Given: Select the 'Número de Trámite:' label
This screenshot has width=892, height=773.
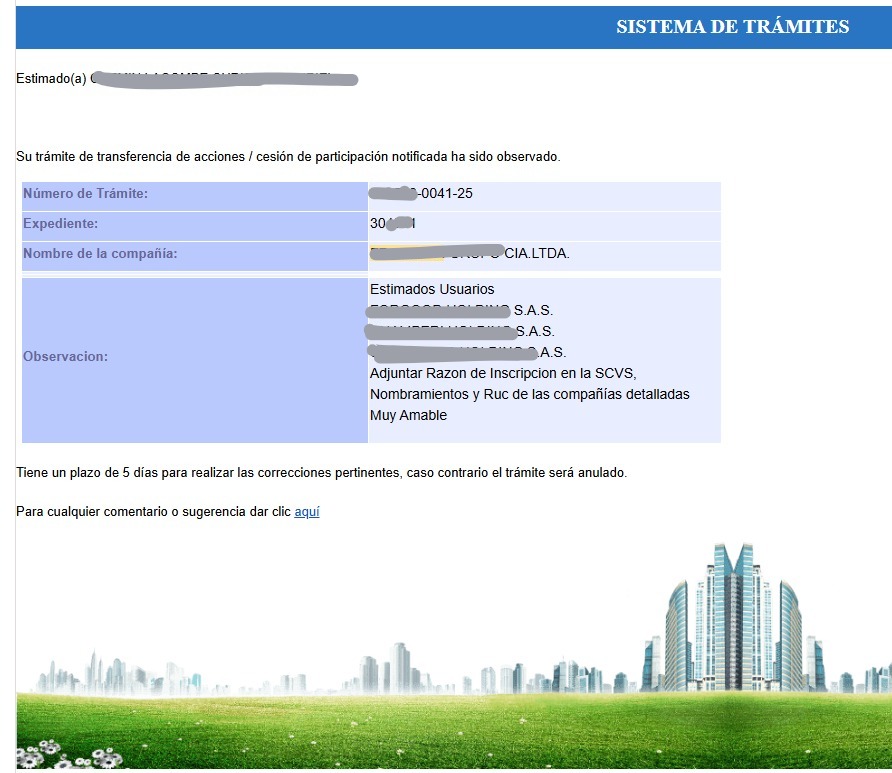Looking at the screenshot, I should [x=85, y=193].
